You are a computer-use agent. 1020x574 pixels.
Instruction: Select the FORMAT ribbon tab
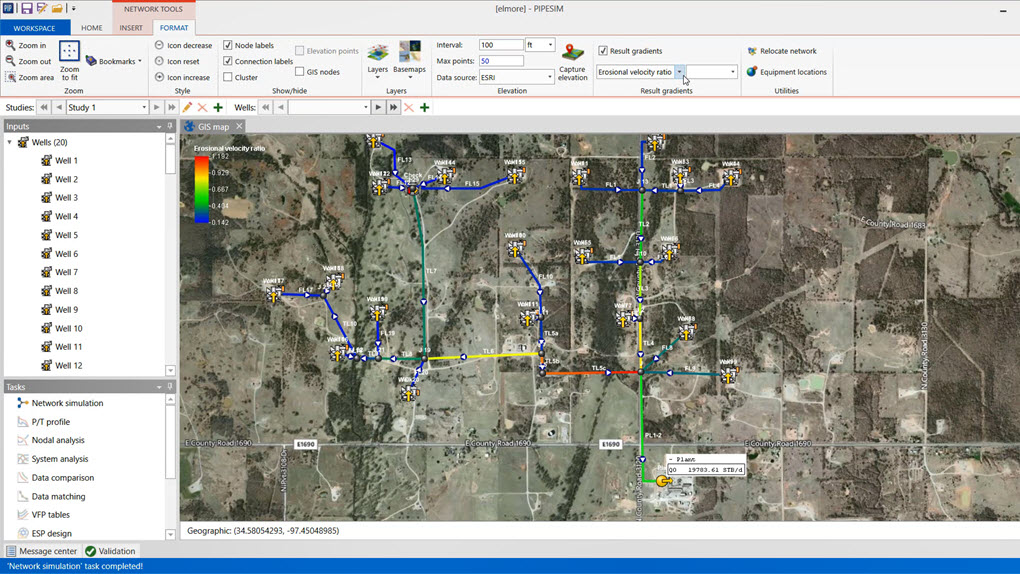[x=174, y=28]
